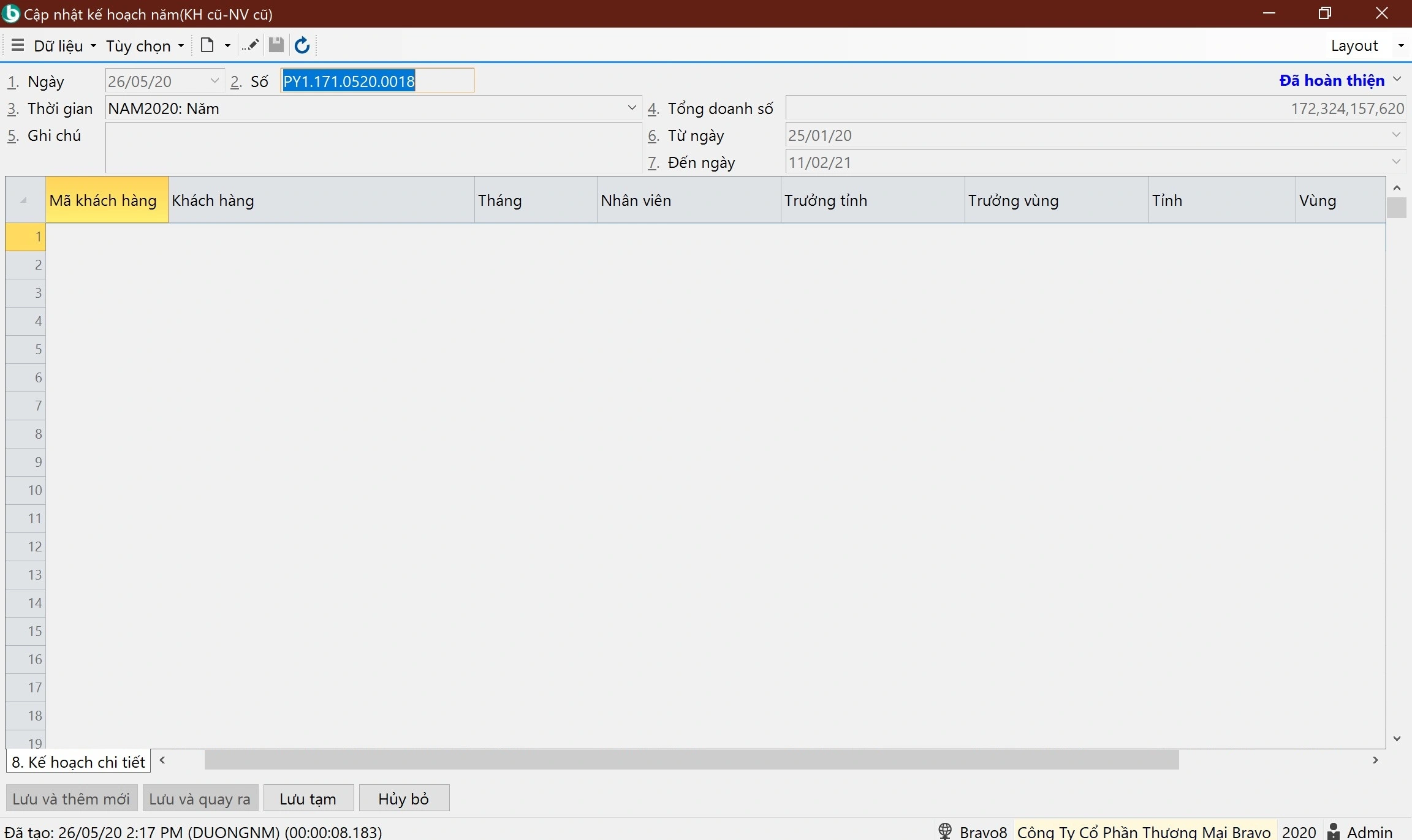
Task: Click the pencil edit icon
Action: coord(250,45)
